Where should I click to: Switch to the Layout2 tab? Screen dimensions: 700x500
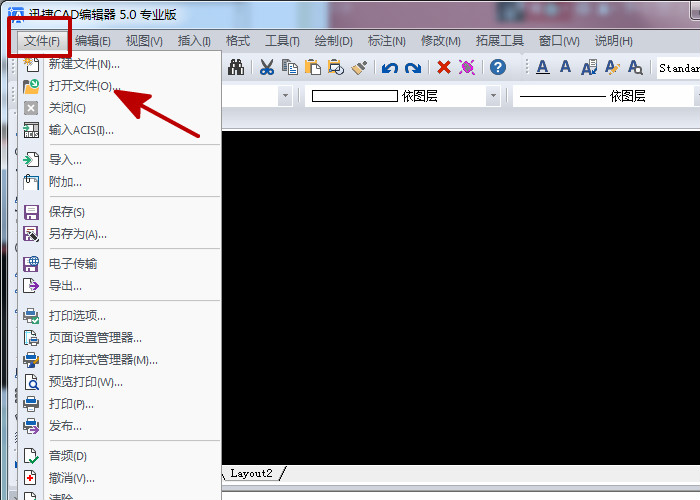pos(251,473)
